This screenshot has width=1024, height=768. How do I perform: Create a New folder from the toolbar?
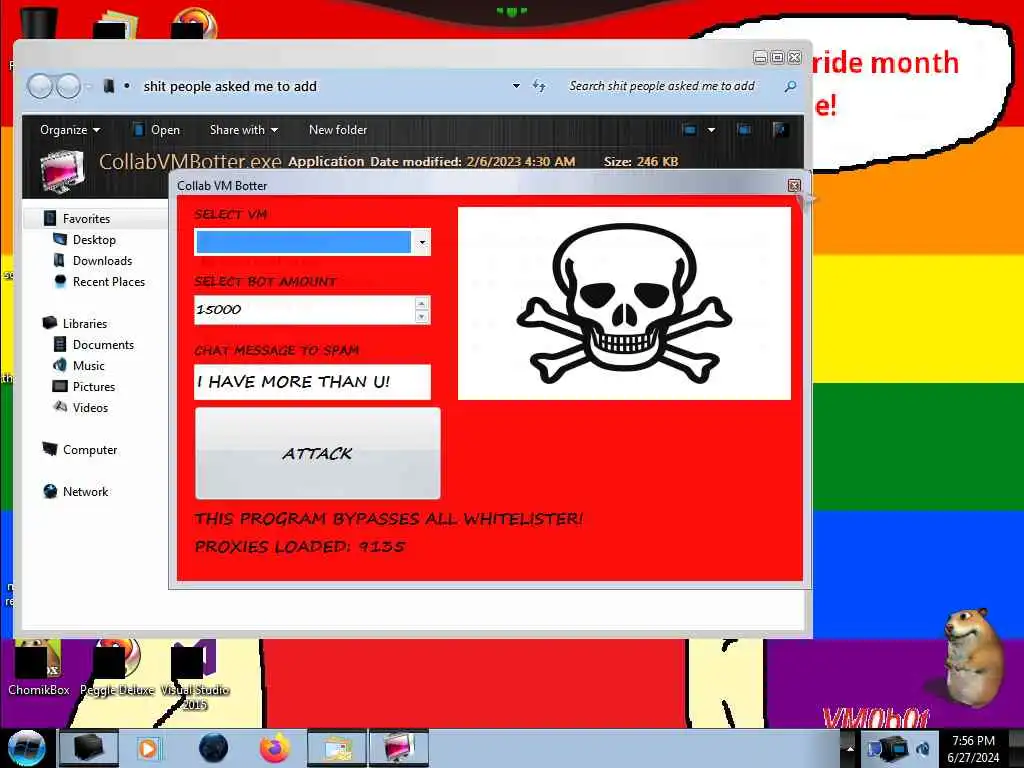(x=338, y=130)
